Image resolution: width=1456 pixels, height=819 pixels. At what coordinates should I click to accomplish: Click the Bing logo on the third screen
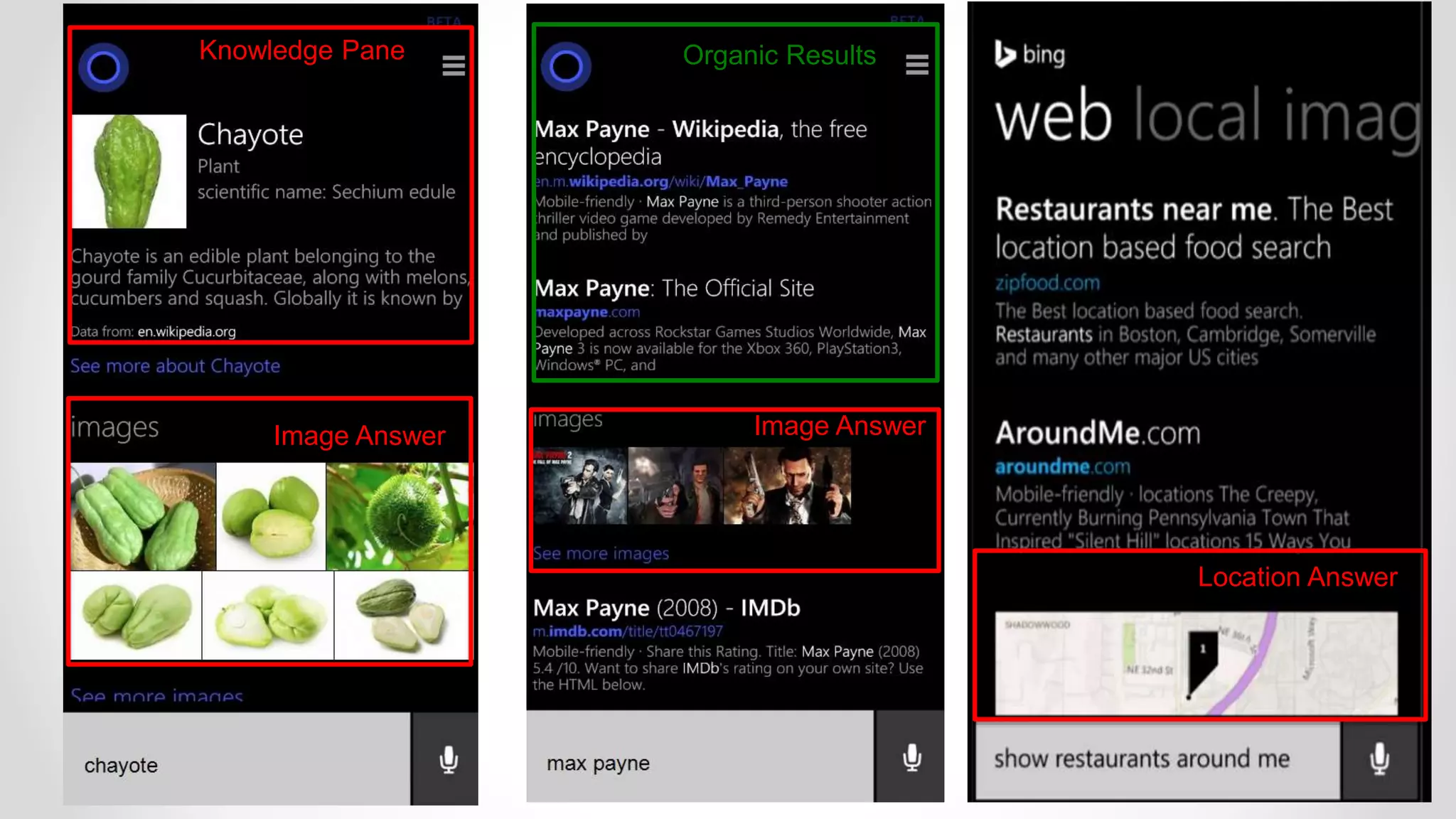(1030, 54)
